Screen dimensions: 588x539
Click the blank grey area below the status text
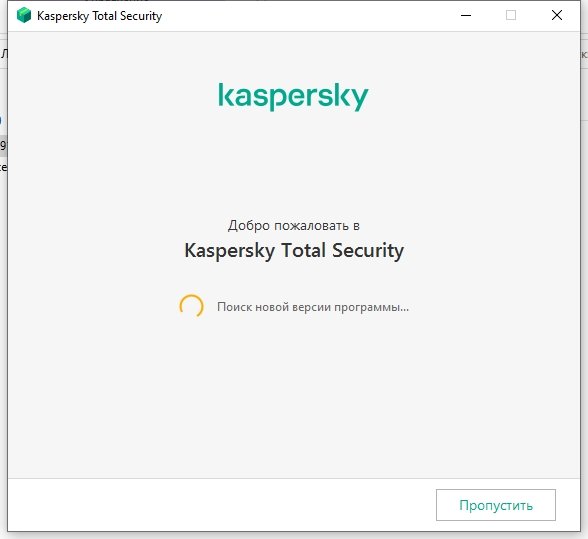coord(294,394)
